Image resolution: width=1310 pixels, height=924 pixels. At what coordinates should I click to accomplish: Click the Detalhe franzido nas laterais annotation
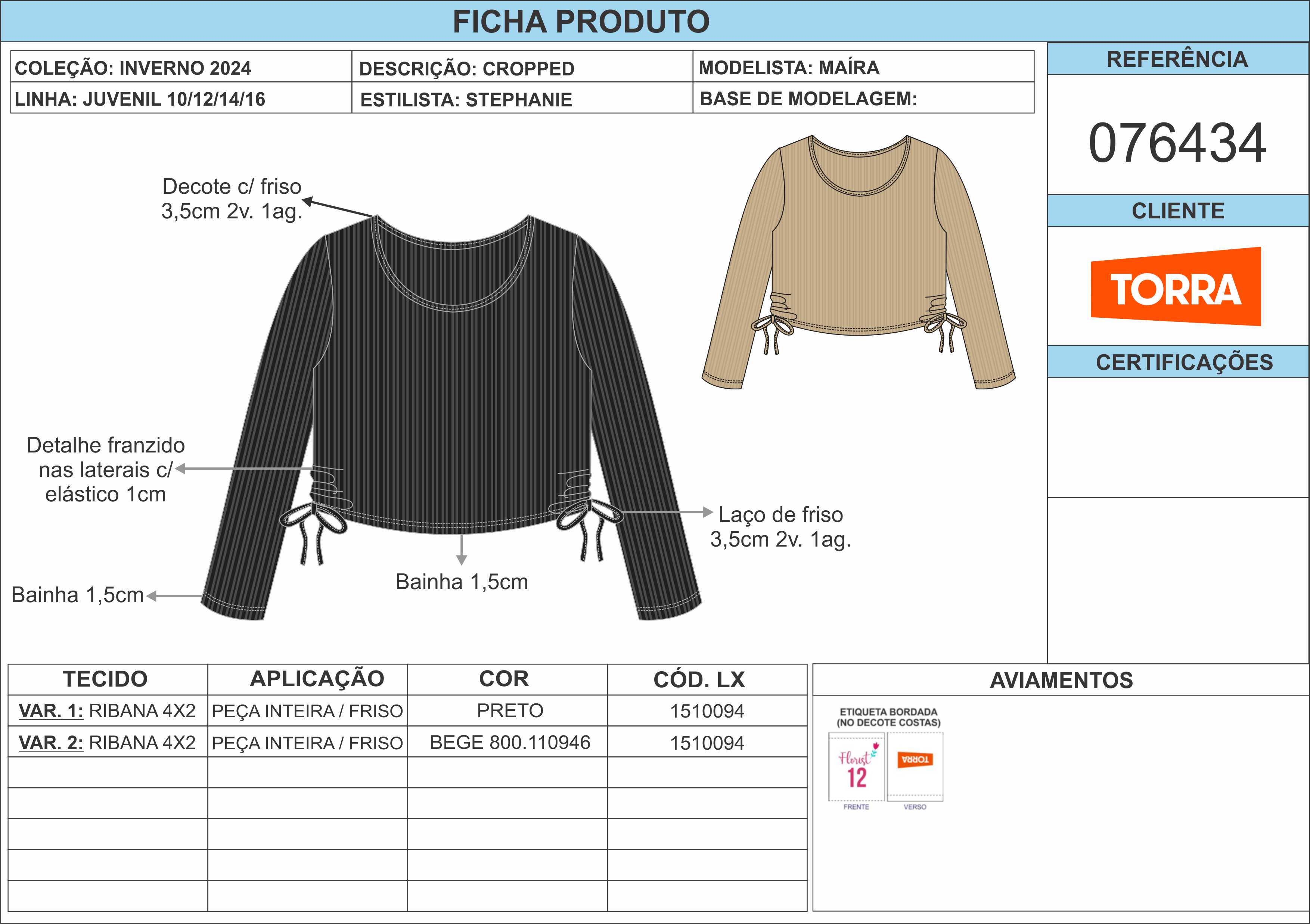point(106,469)
